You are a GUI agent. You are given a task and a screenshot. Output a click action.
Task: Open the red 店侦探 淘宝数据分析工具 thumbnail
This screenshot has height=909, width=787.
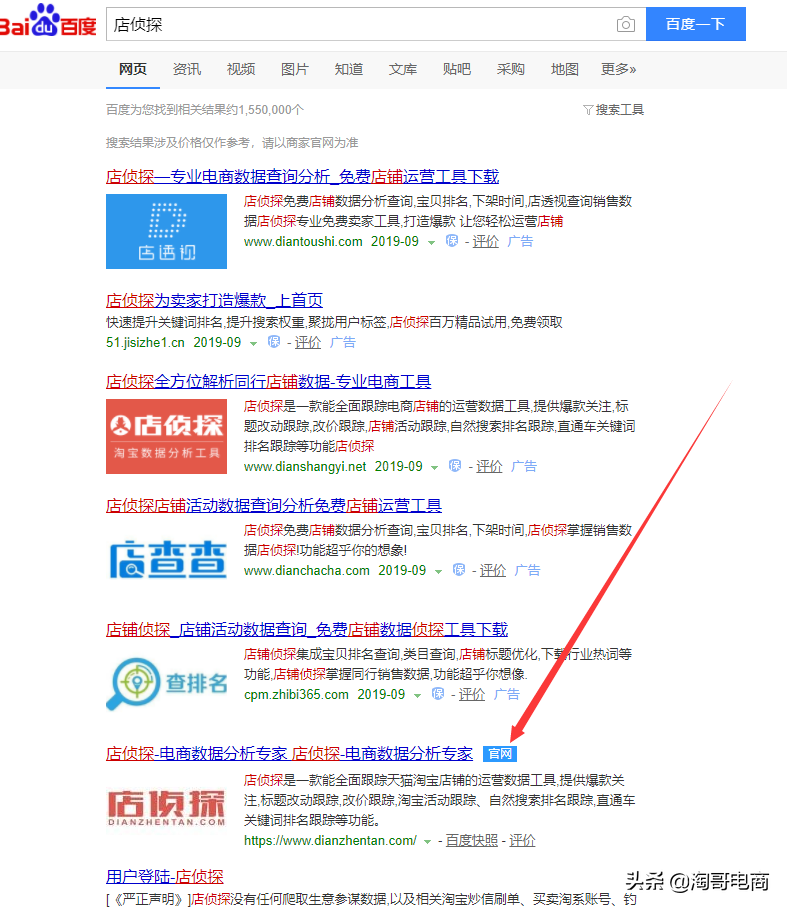click(166, 437)
